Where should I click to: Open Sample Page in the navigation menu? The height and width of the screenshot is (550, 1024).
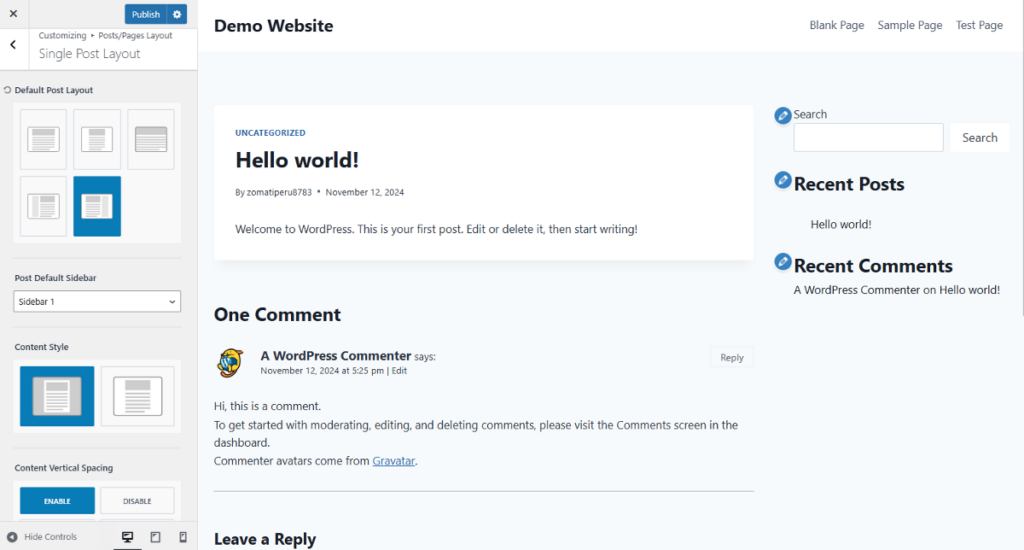(910, 25)
